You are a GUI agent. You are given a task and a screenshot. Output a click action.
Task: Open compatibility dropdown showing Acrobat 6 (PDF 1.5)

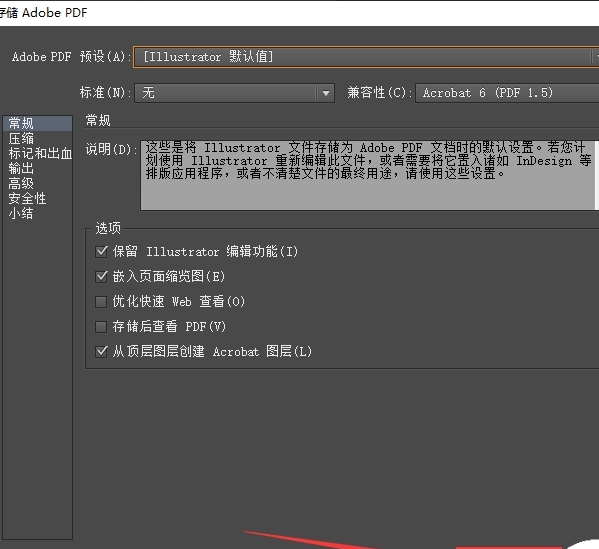[x=507, y=93]
